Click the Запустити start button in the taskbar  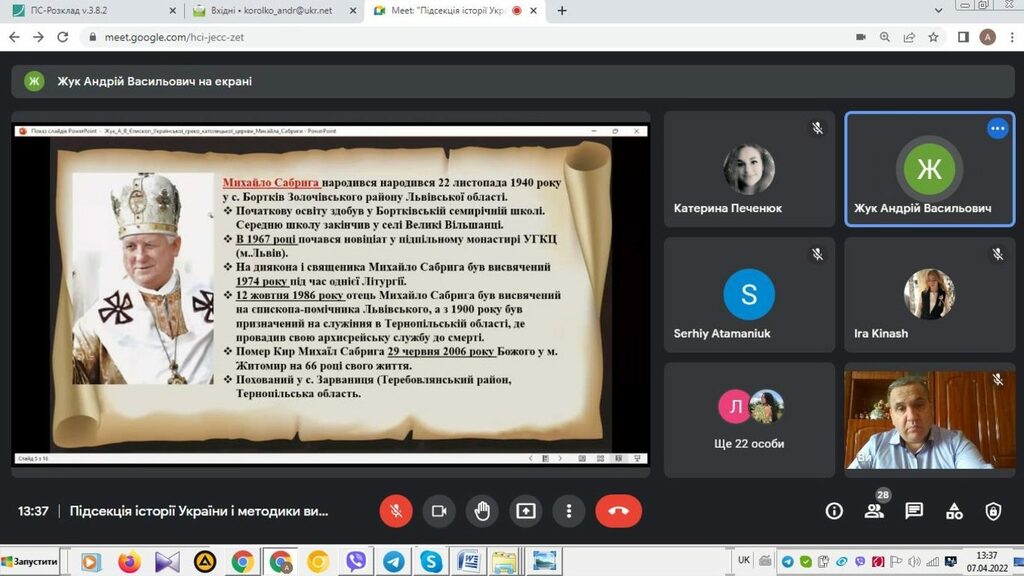(30, 562)
